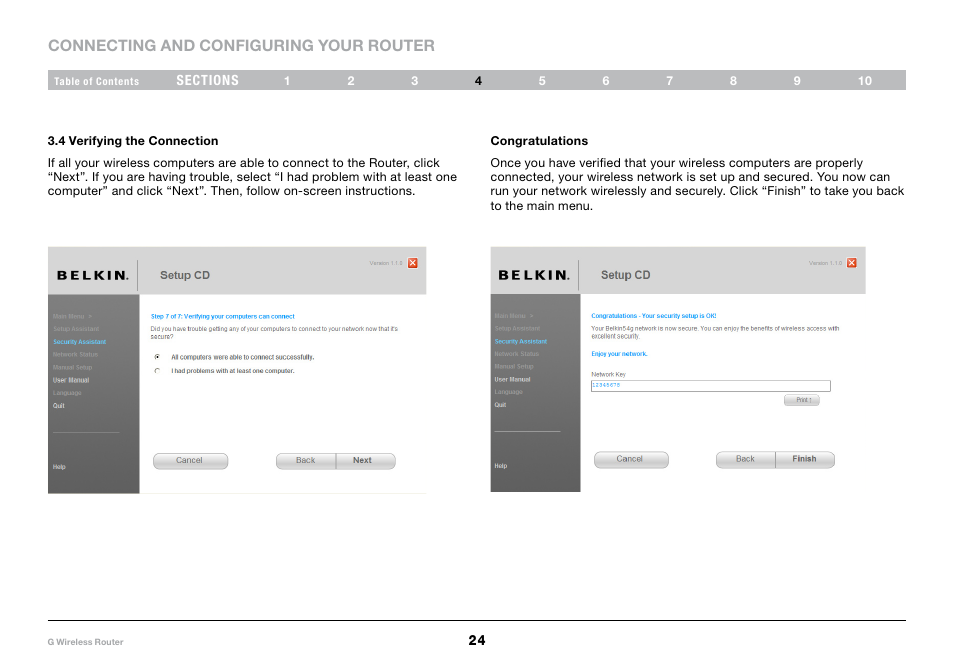Close the left Setup CD window
Viewport: 954px width, 668px height.
pos(413,263)
